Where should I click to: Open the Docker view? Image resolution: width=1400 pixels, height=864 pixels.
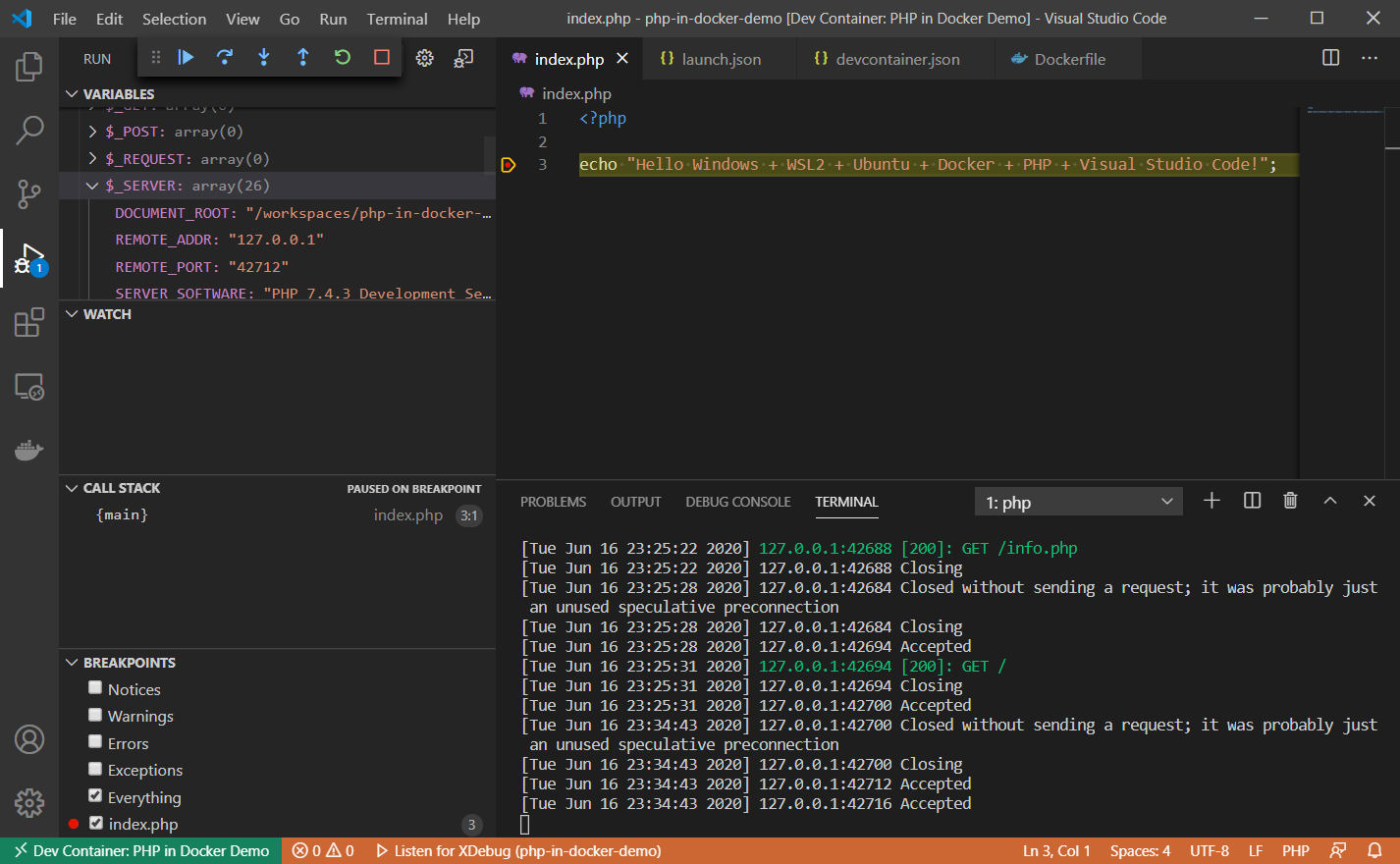(x=29, y=450)
